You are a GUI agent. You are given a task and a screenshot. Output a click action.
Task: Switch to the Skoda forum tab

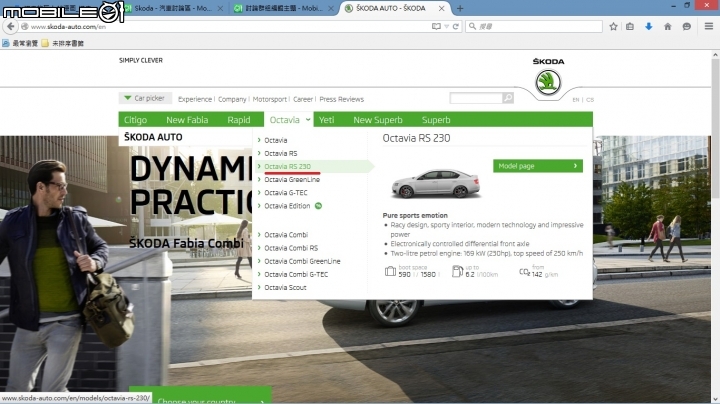point(173,8)
